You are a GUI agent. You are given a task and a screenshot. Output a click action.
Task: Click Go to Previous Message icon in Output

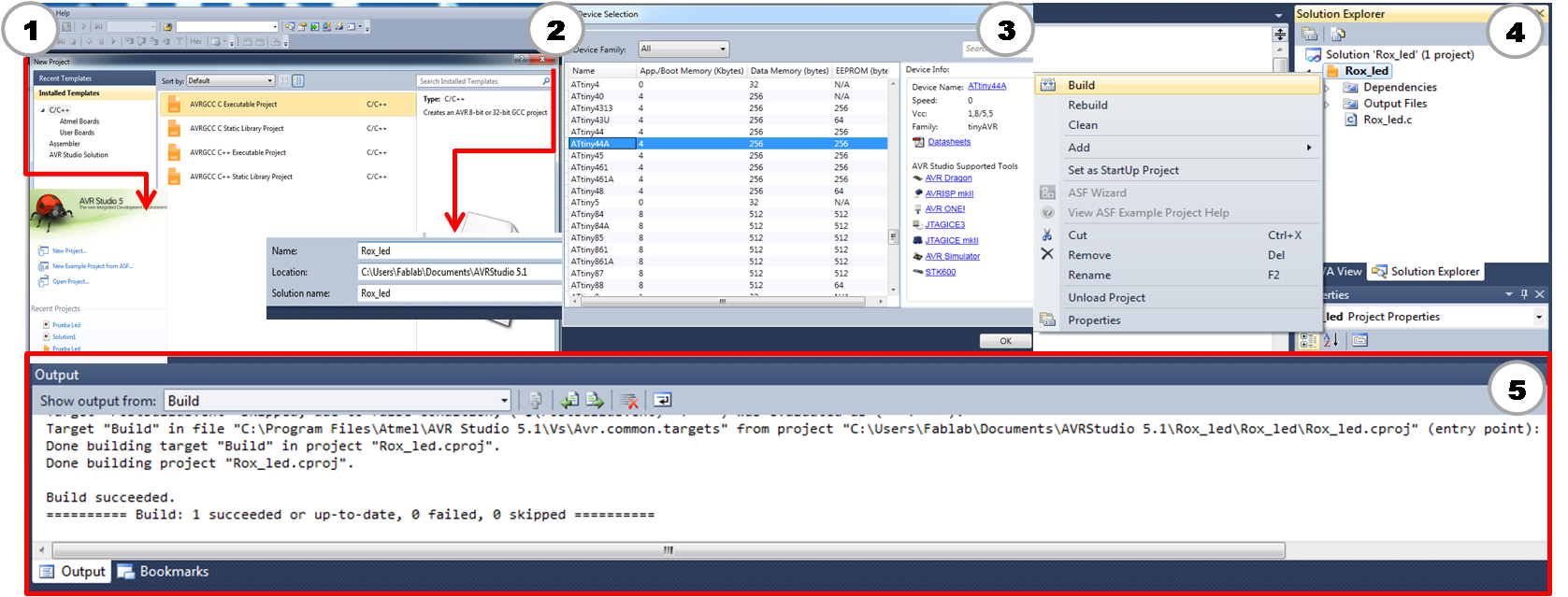click(569, 400)
